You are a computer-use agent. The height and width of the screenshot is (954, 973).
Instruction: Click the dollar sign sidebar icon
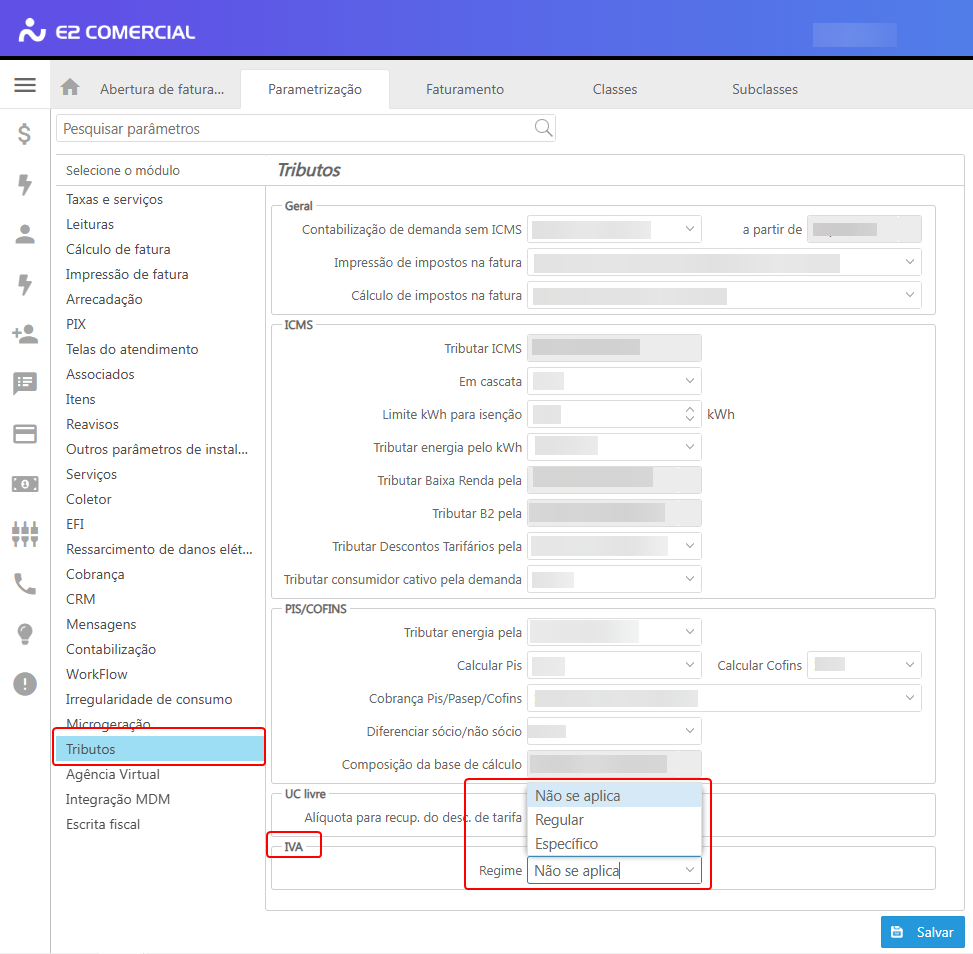tap(25, 135)
